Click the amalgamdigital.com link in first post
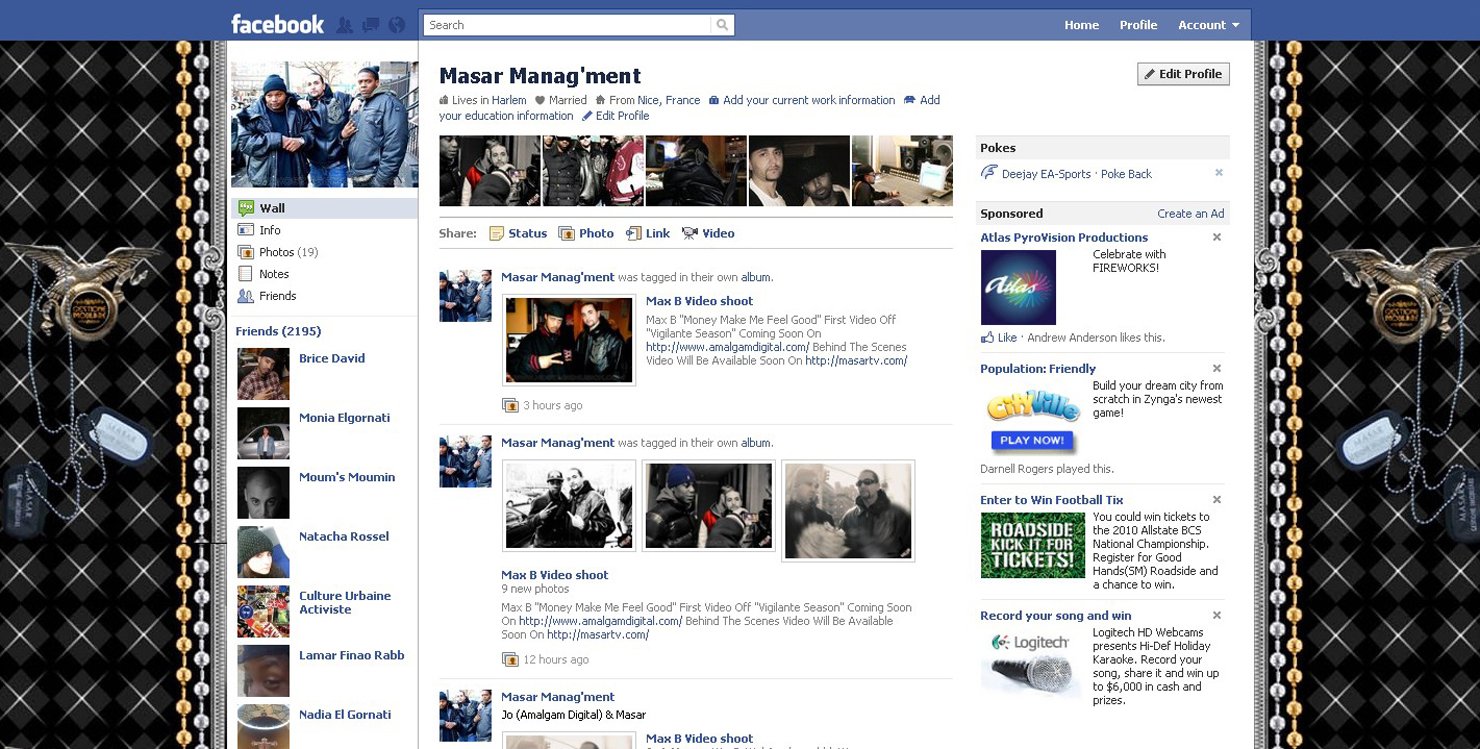 pyautogui.click(x=728, y=348)
